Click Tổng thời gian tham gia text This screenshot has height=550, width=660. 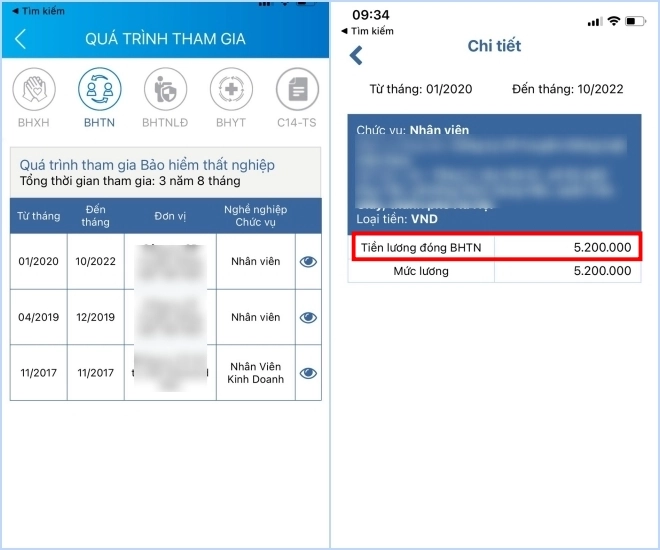tap(130, 181)
